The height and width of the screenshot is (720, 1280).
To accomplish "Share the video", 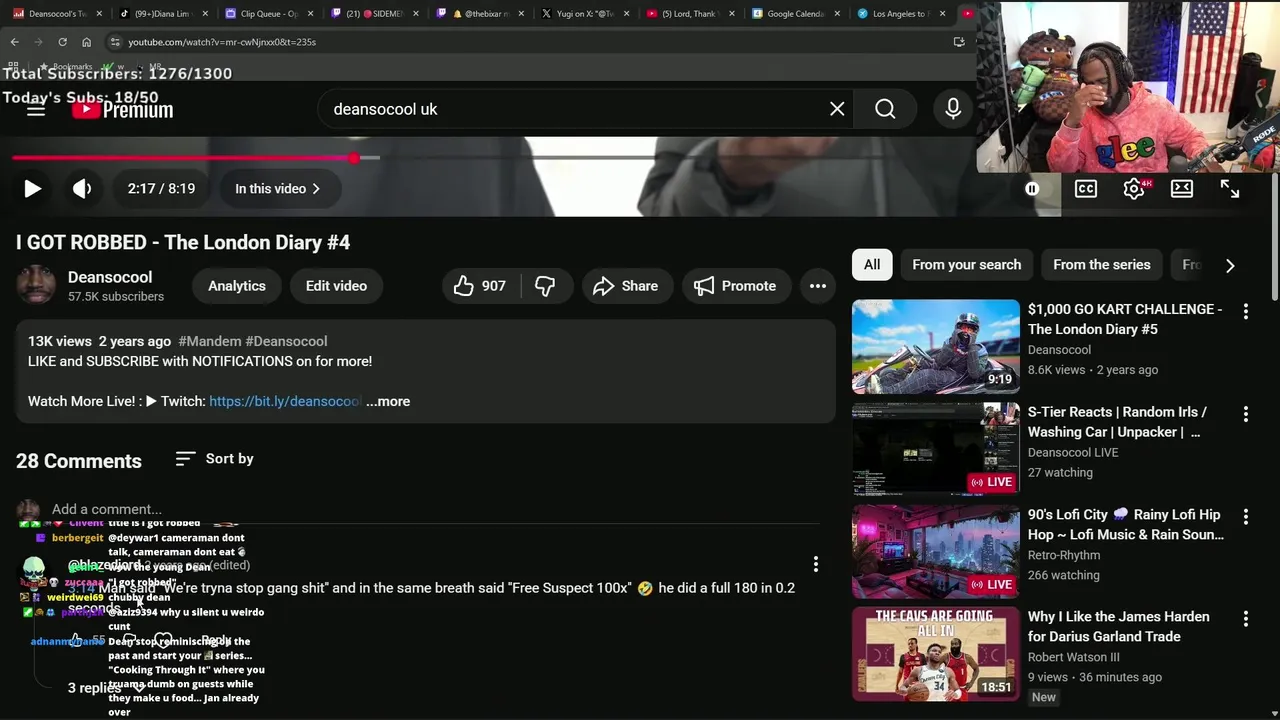I will point(626,286).
